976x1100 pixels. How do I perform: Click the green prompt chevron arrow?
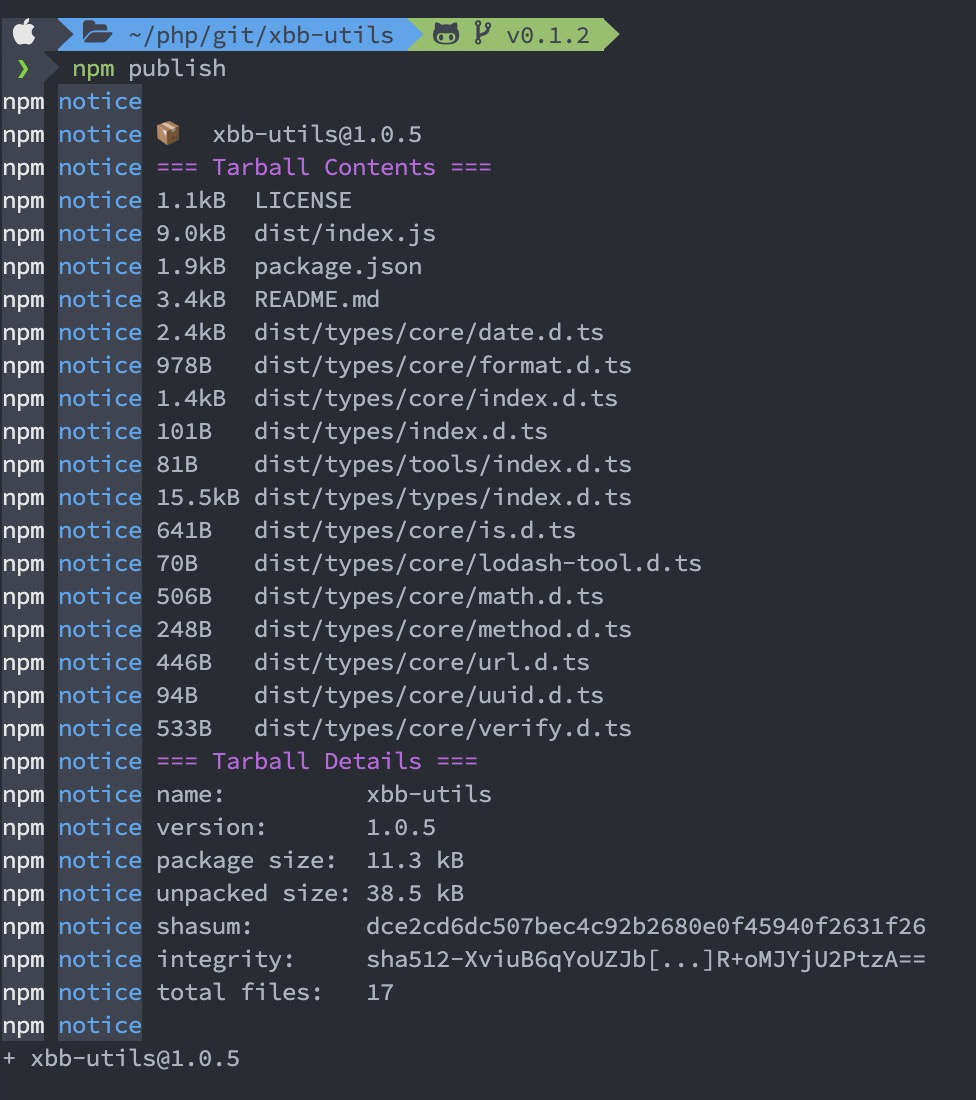click(23, 68)
